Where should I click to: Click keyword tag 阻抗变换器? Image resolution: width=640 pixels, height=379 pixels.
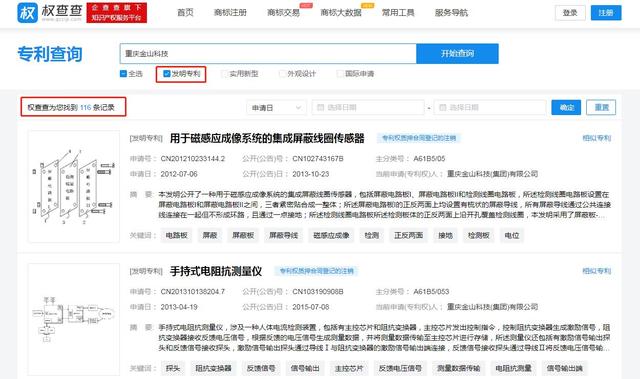click(x=213, y=368)
